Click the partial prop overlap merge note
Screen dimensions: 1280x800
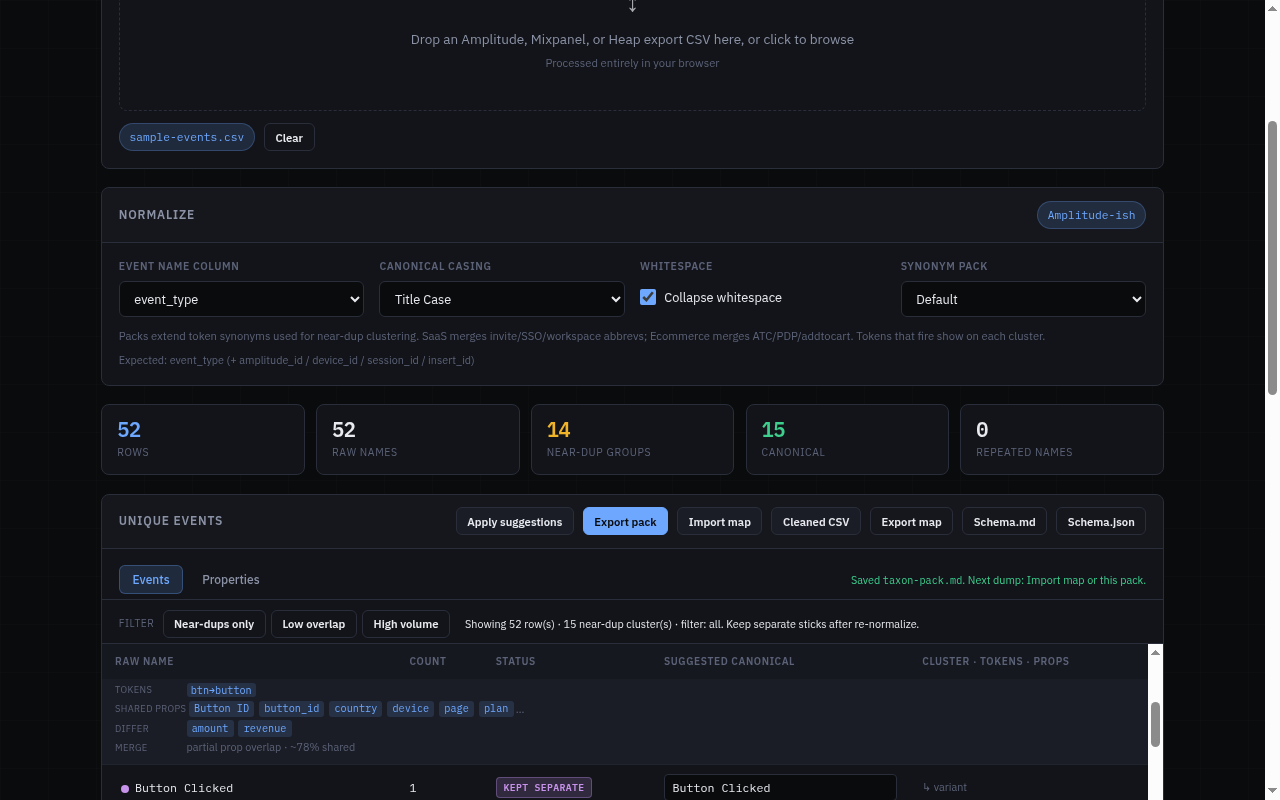pyautogui.click(x=270, y=748)
